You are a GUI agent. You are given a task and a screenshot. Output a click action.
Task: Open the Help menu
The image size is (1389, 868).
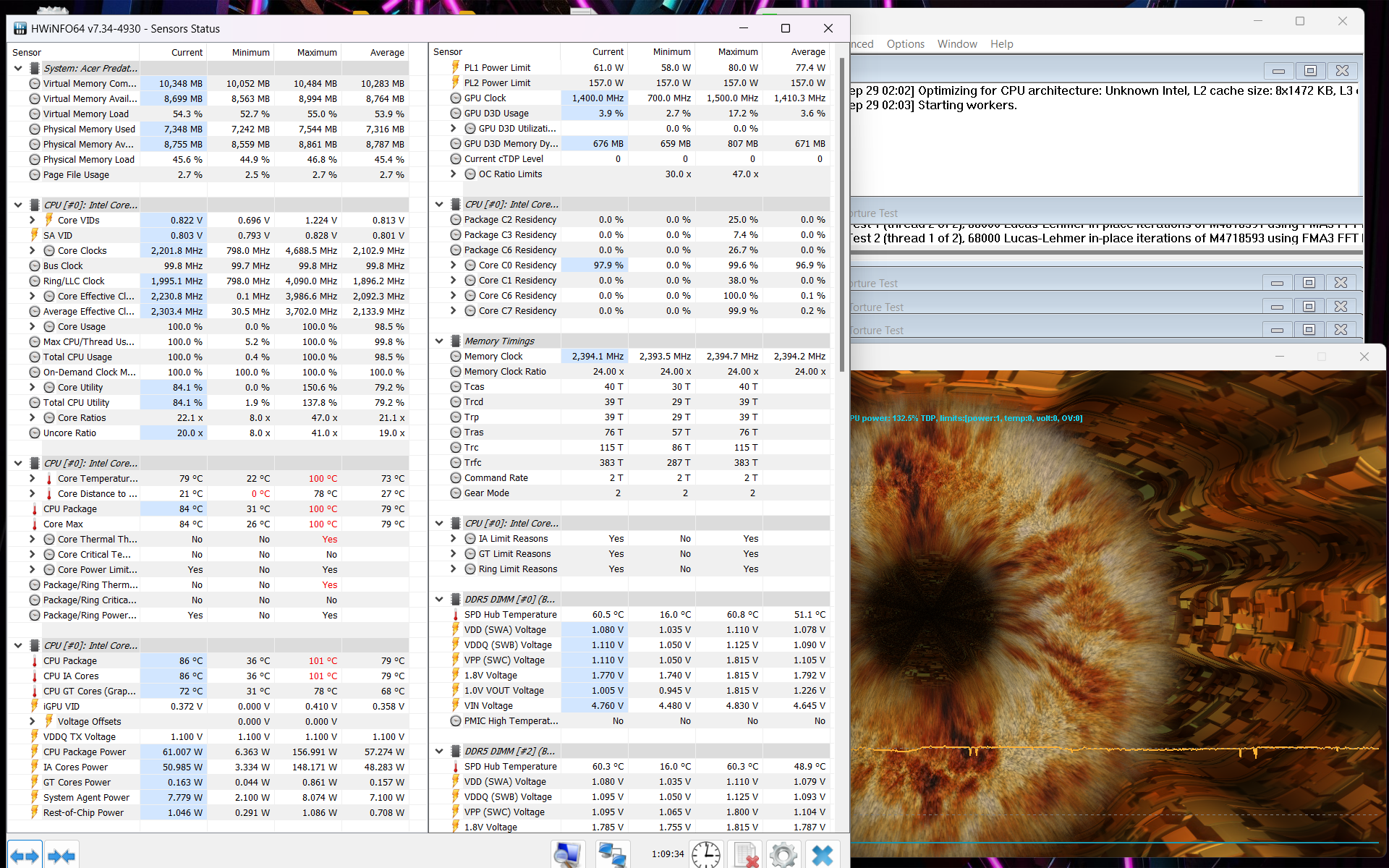[1001, 44]
